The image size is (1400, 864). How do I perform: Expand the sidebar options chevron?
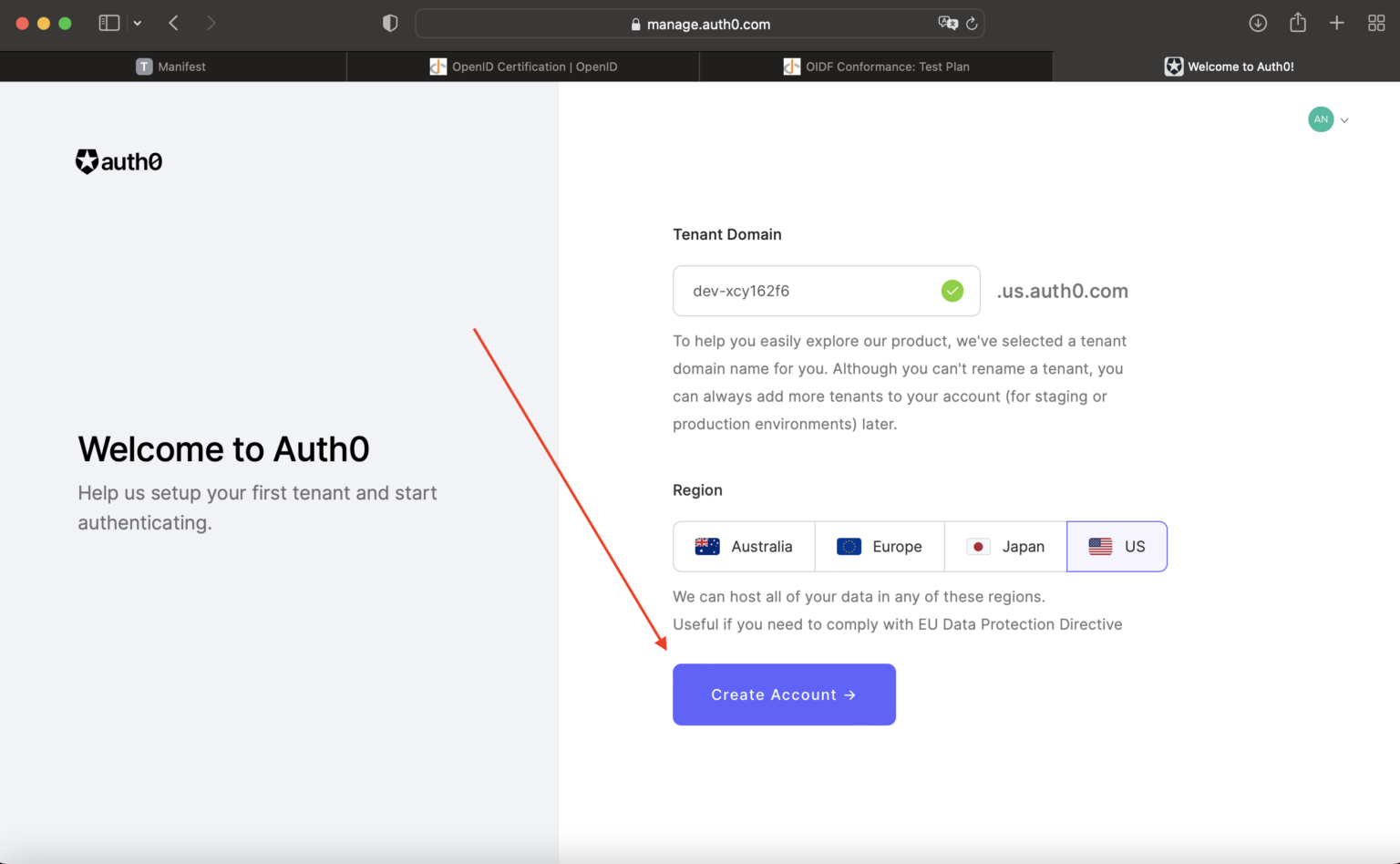tap(137, 23)
